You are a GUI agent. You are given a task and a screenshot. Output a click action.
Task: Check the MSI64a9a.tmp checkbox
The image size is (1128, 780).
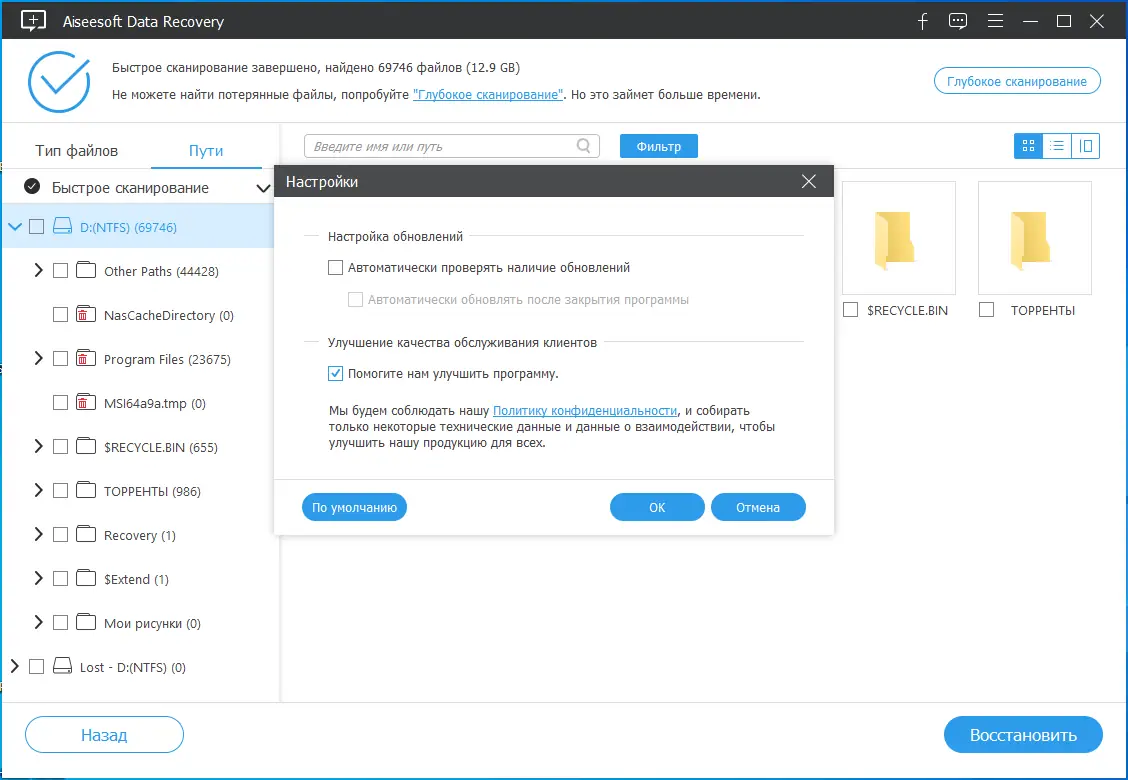click(x=60, y=402)
